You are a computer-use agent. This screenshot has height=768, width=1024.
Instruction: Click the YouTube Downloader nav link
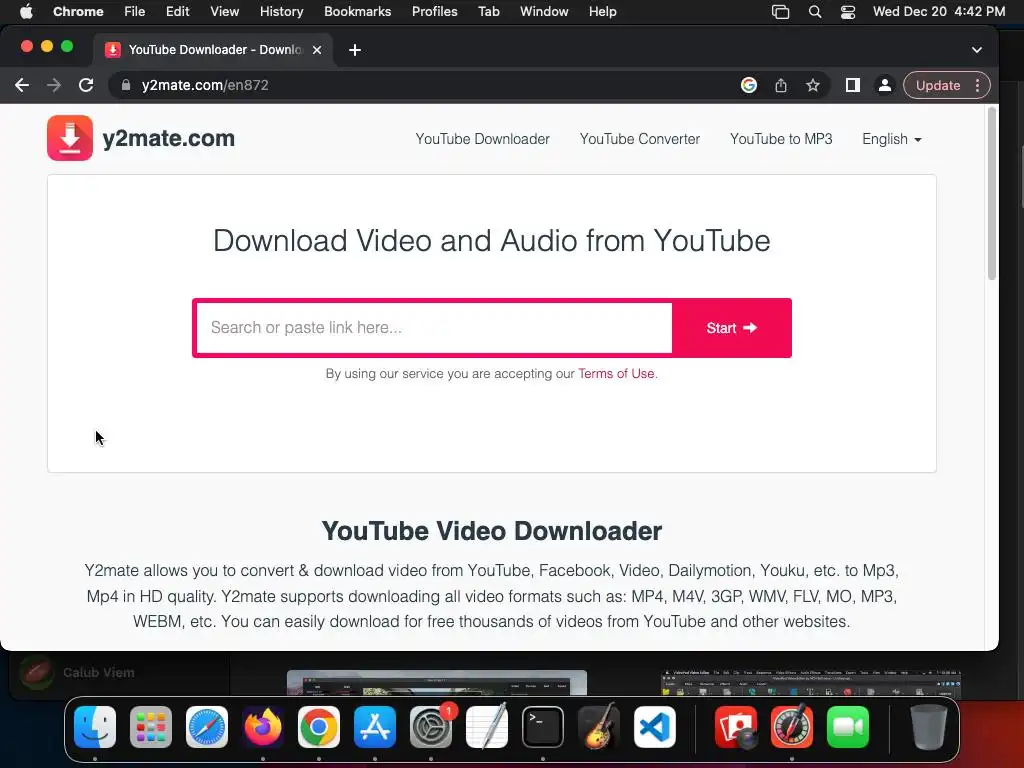(x=482, y=139)
